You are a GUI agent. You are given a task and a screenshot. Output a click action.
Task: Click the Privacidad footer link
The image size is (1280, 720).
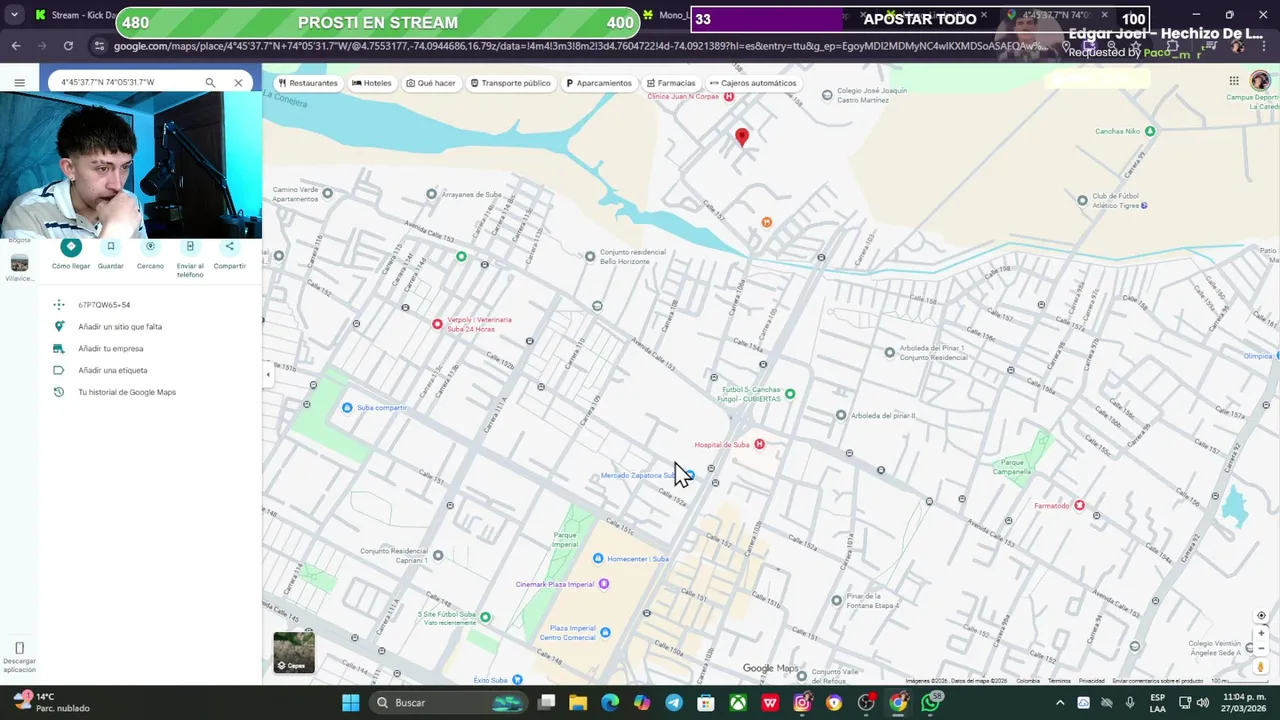1091,681
